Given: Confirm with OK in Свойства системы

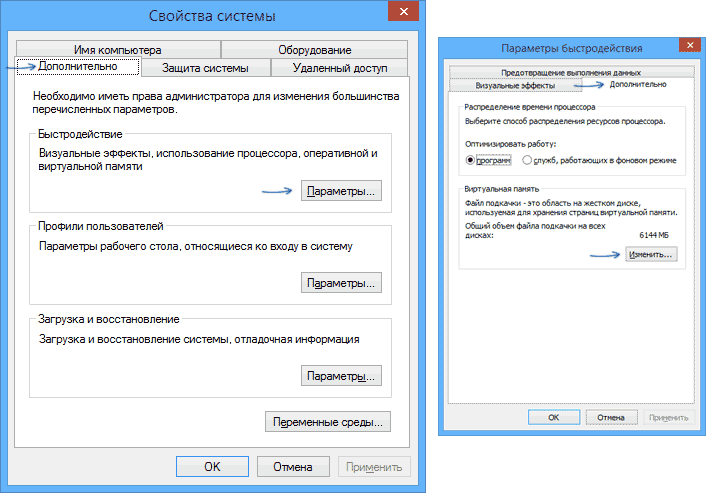Looking at the screenshot, I should (x=212, y=466).
